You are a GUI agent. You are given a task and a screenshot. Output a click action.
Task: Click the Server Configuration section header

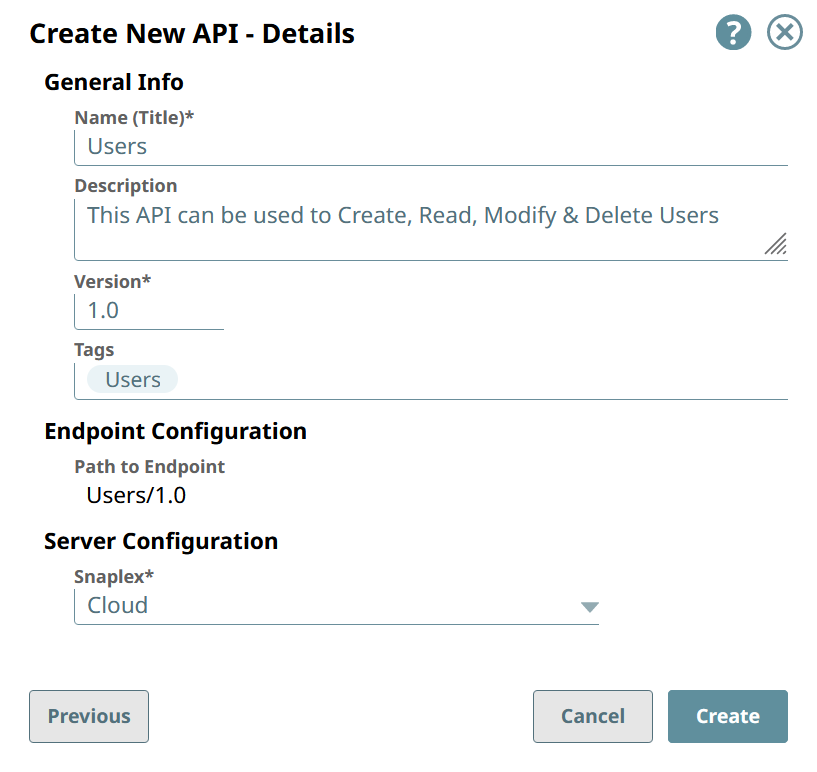(161, 541)
